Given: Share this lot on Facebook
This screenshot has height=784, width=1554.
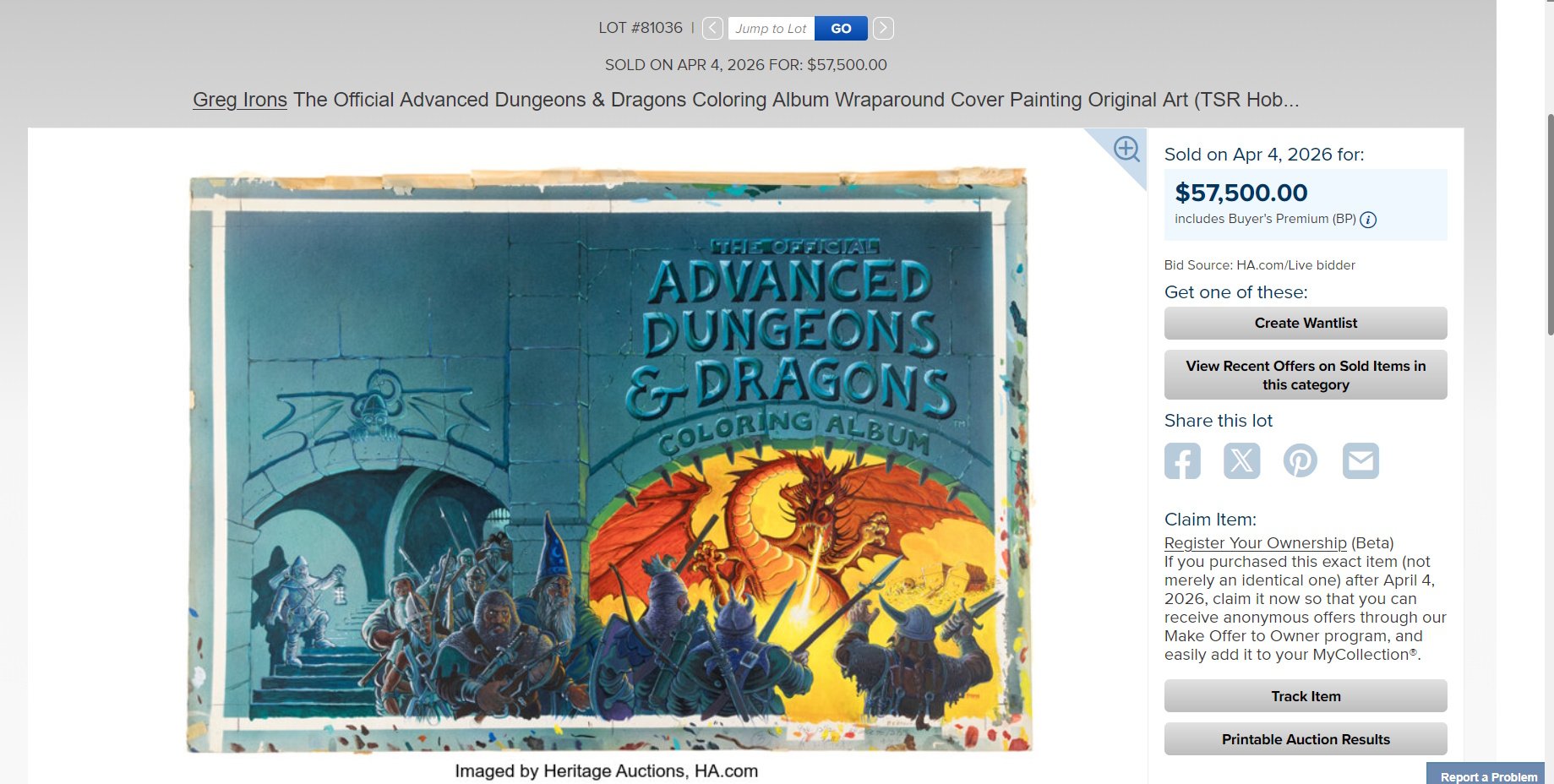Looking at the screenshot, I should 1182,461.
